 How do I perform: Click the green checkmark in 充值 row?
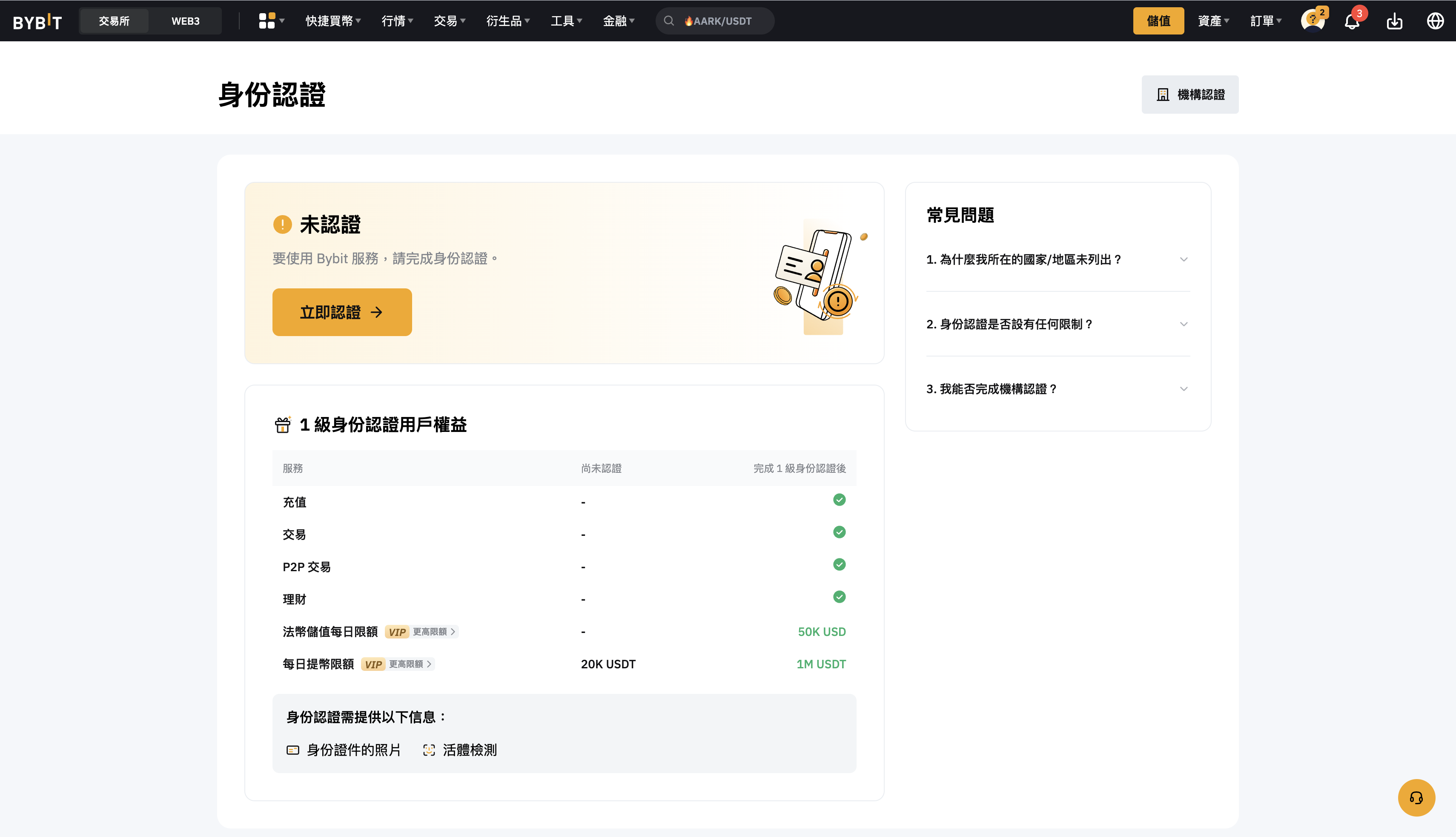point(840,500)
